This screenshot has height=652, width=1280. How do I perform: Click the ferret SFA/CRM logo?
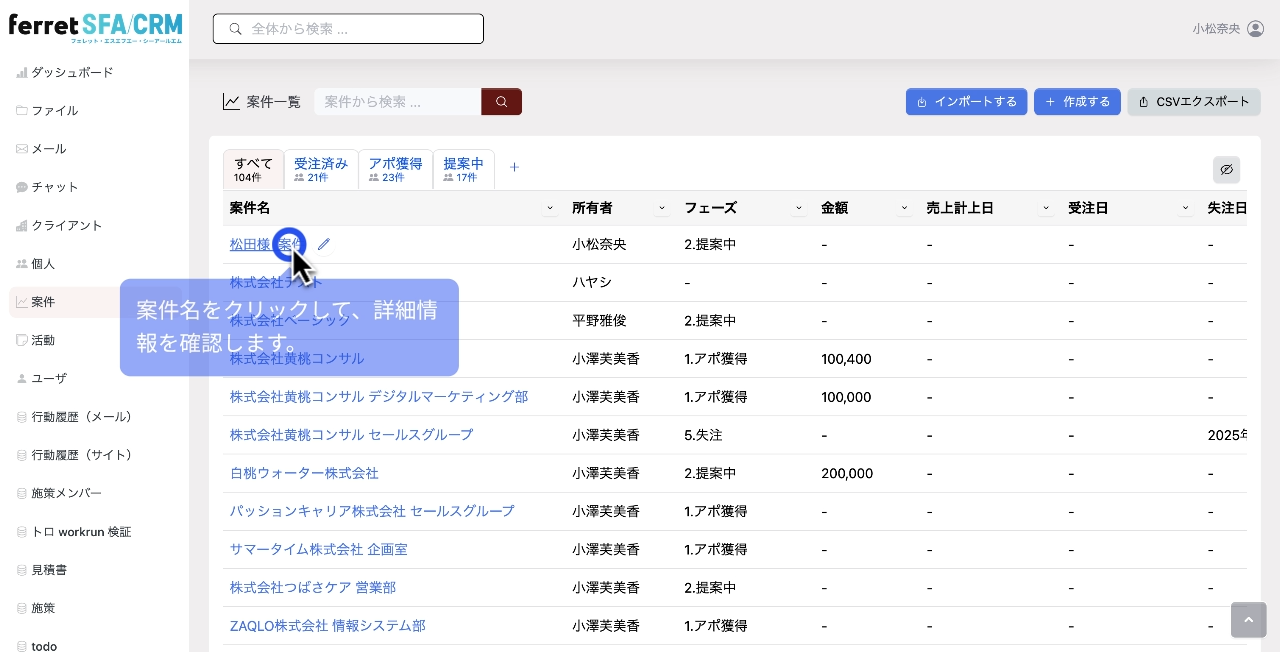95,27
